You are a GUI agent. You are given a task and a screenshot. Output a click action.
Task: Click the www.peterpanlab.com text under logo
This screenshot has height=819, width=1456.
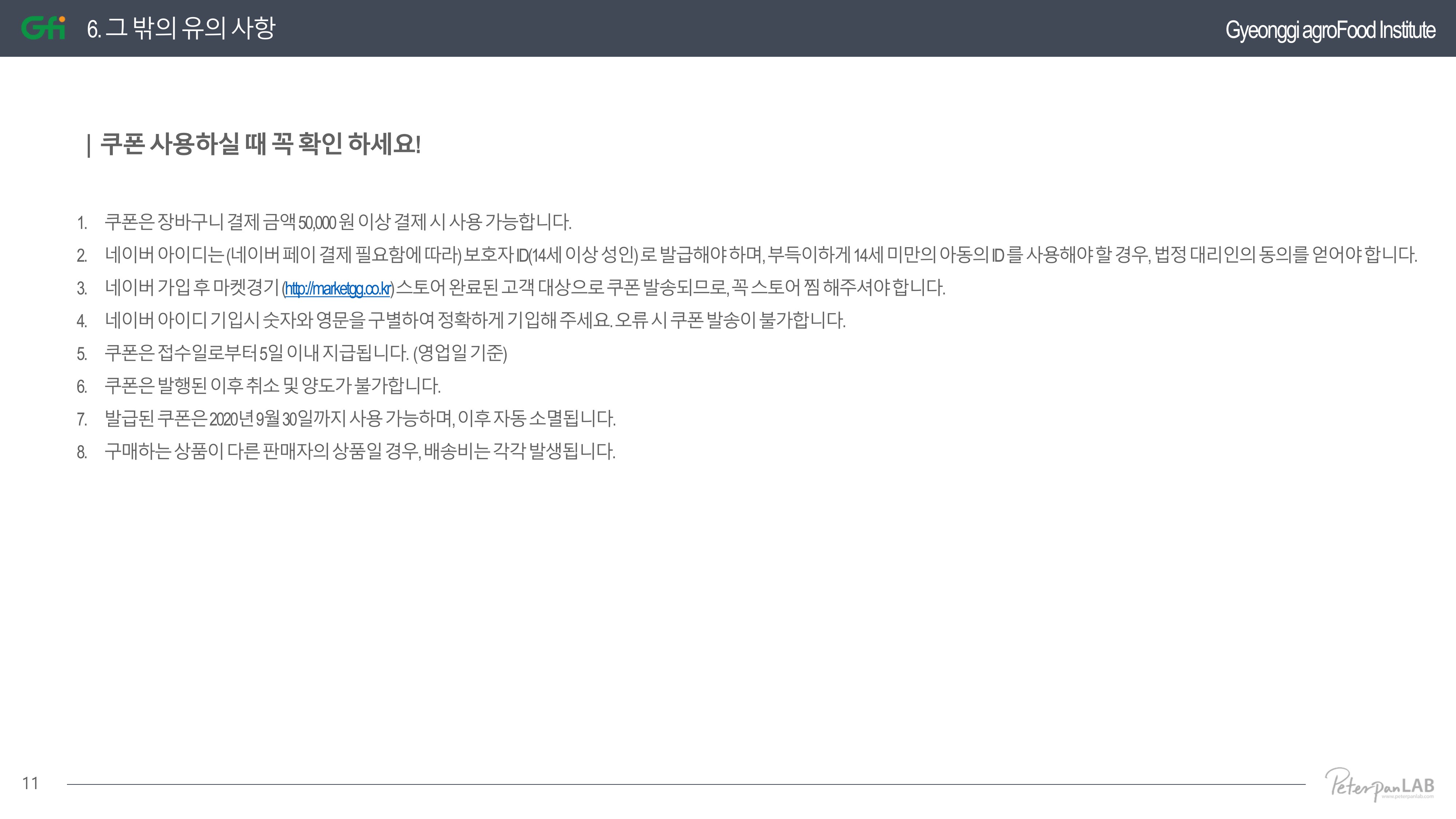[x=1407, y=796]
